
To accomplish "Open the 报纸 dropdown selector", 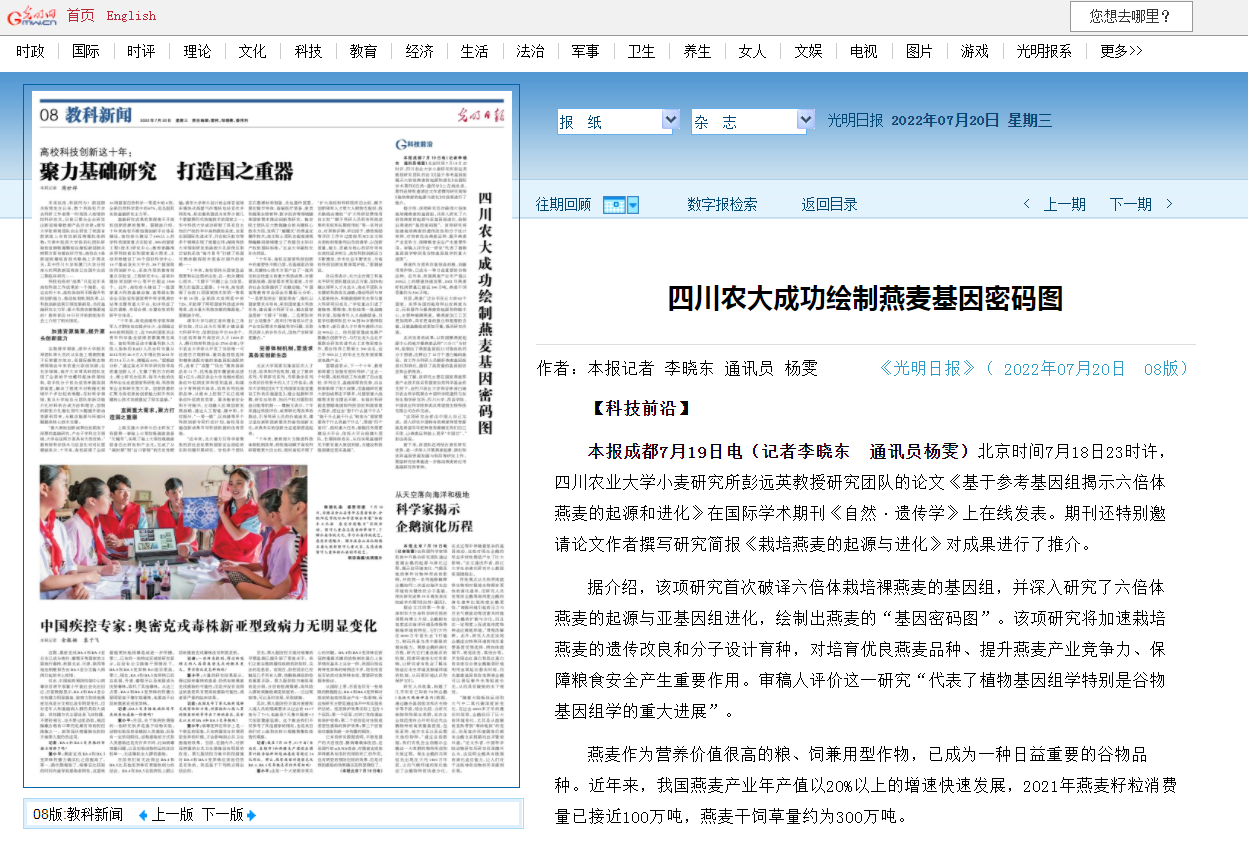I will [x=619, y=121].
